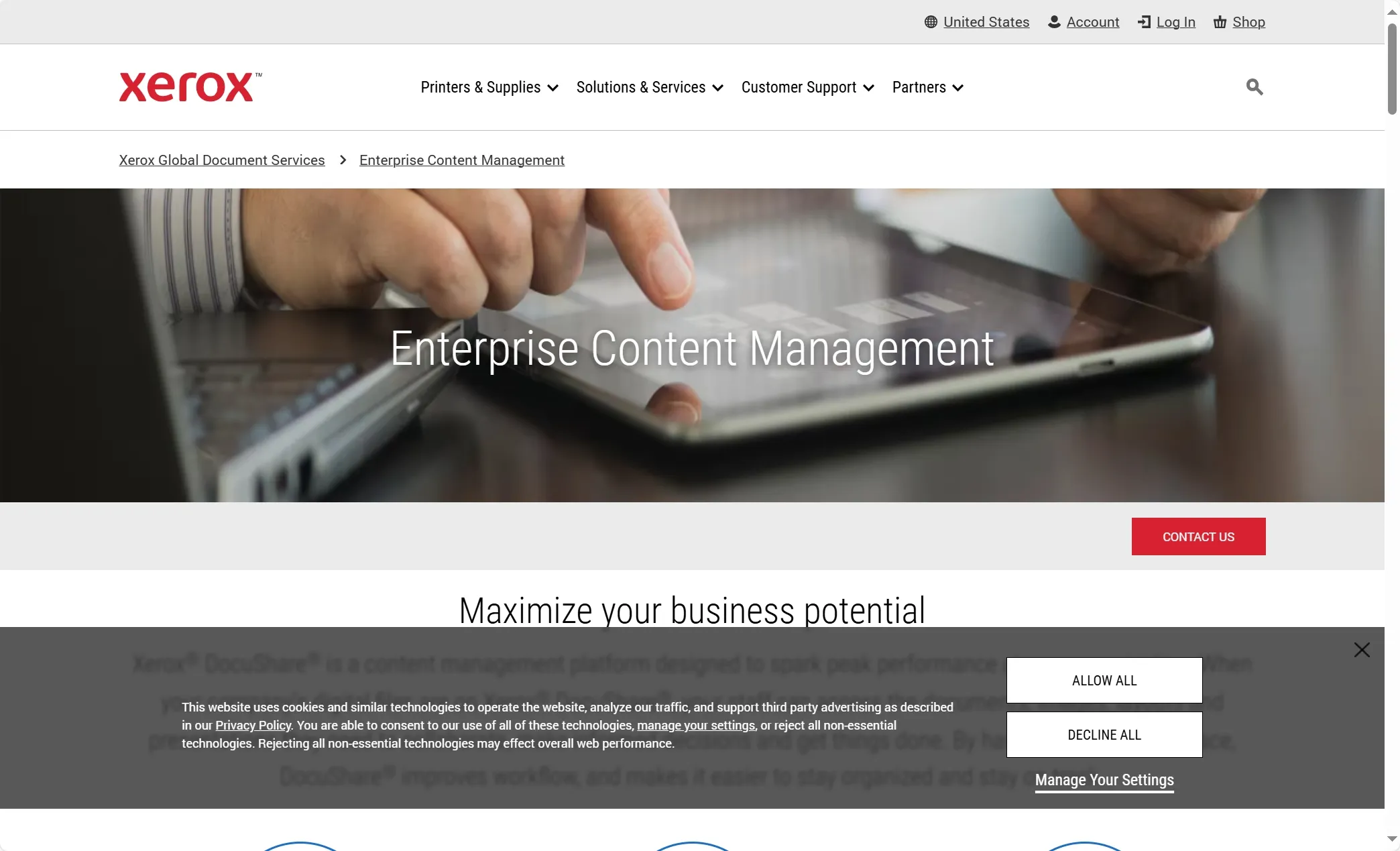Click the Log In arrow icon
This screenshot has height=851, width=1400.
pyautogui.click(x=1144, y=22)
